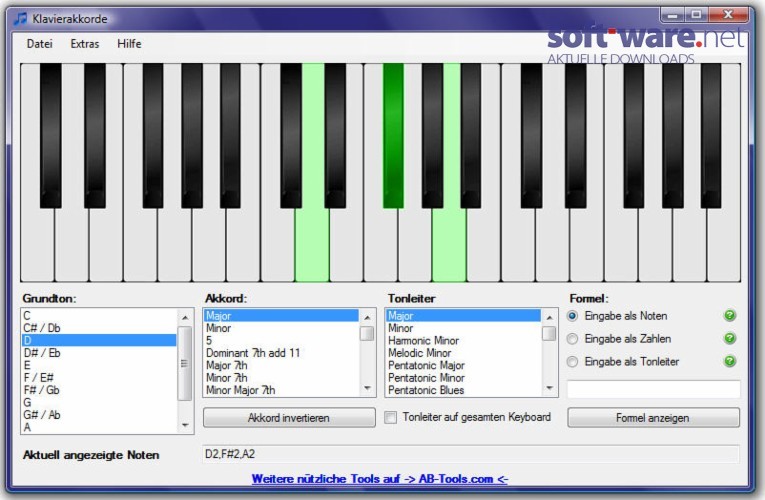Select A in the Grundton list
765x500 pixels.
(100, 427)
